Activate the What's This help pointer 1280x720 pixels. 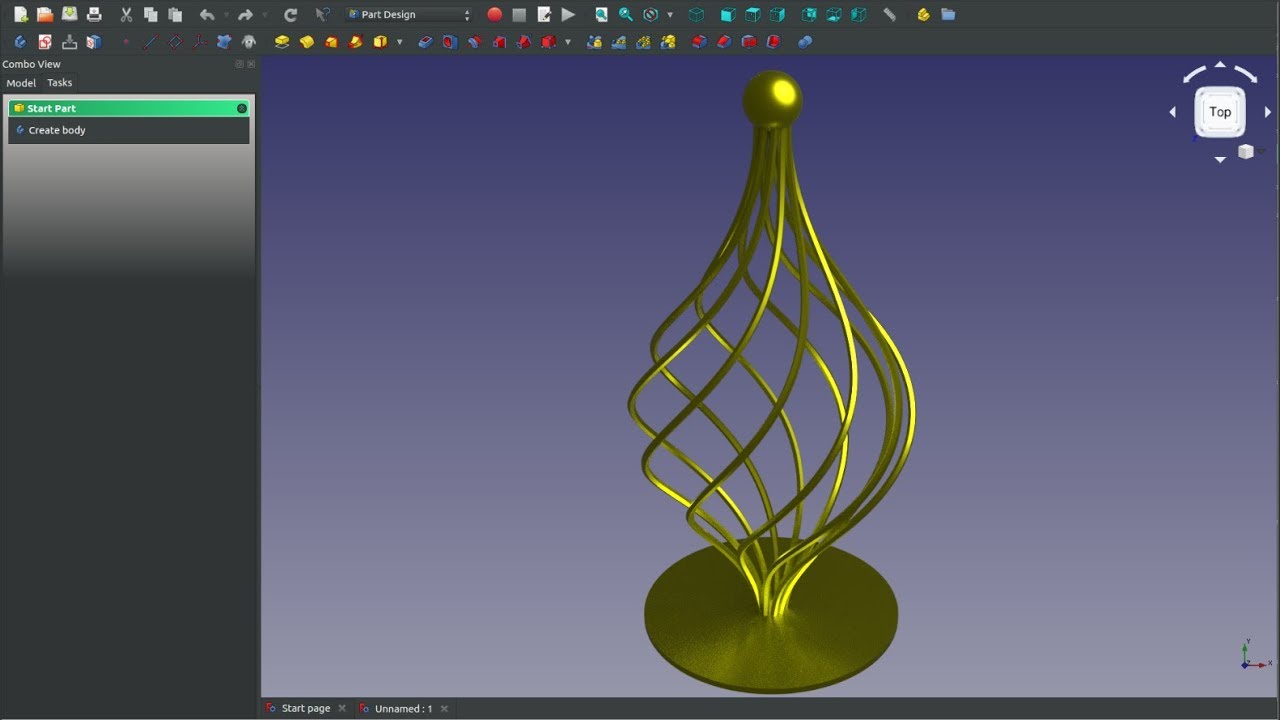point(322,15)
